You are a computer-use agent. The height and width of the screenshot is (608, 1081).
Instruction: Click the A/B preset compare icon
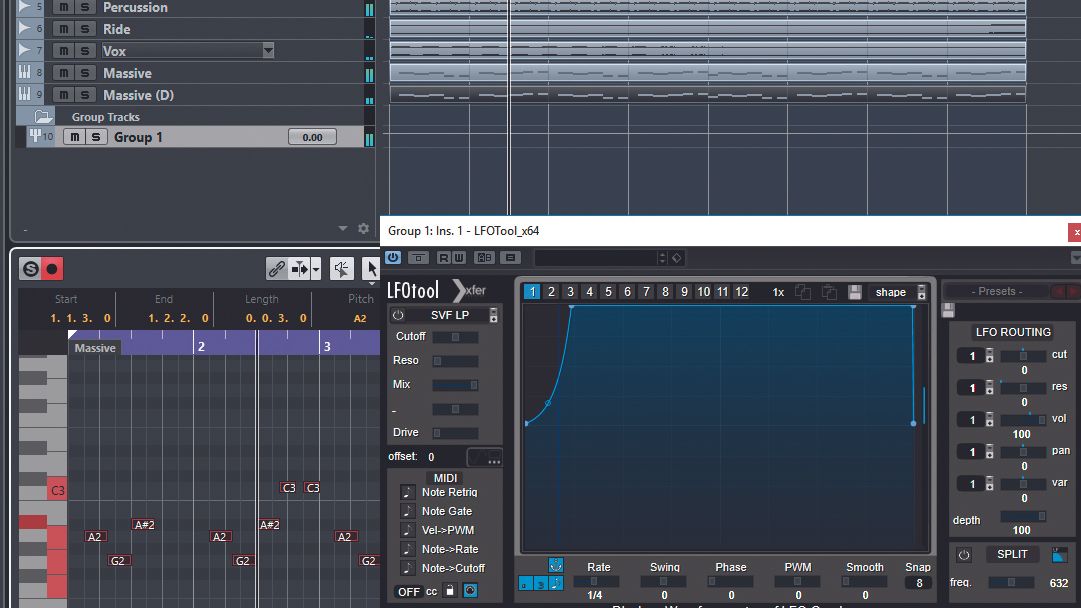coord(483,258)
